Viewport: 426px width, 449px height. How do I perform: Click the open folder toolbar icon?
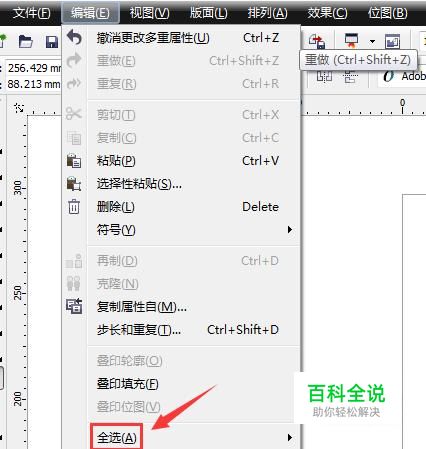point(26,42)
